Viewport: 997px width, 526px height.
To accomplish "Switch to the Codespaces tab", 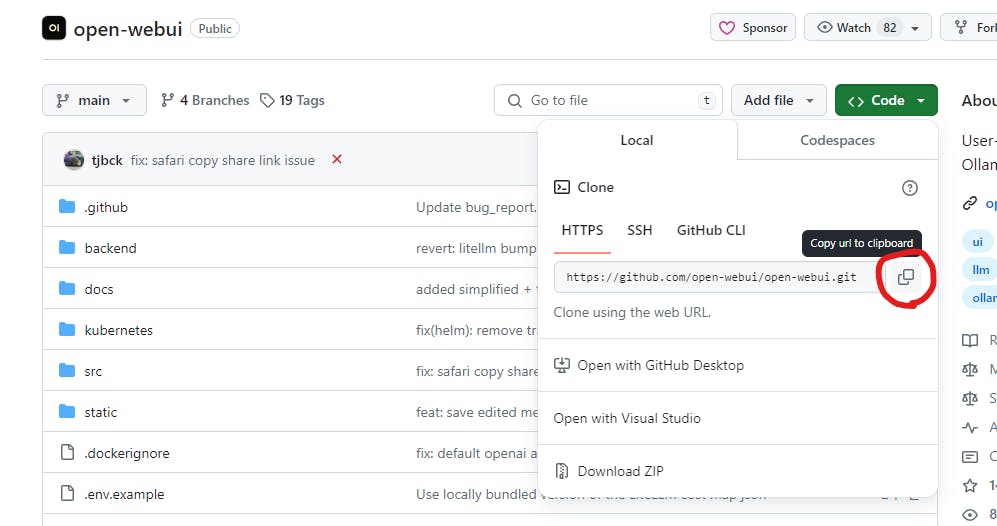I will pyautogui.click(x=837, y=141).
